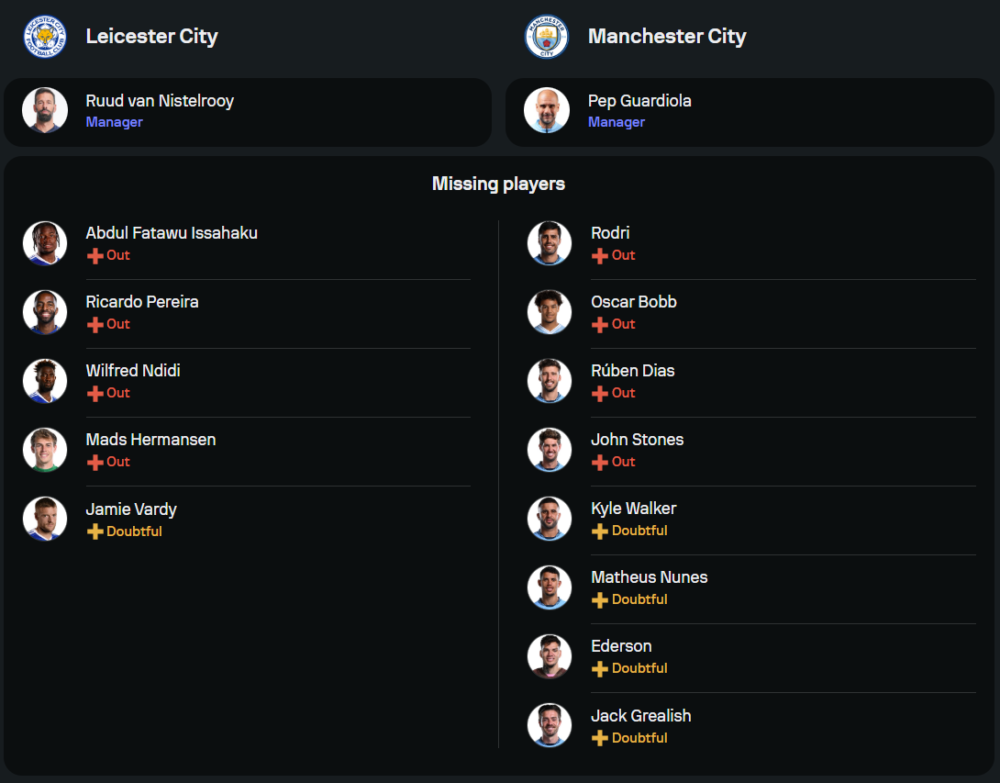
Task: Click Jamie Vardy's yellow doubtful cross icon
Action: tap(95, 532)
